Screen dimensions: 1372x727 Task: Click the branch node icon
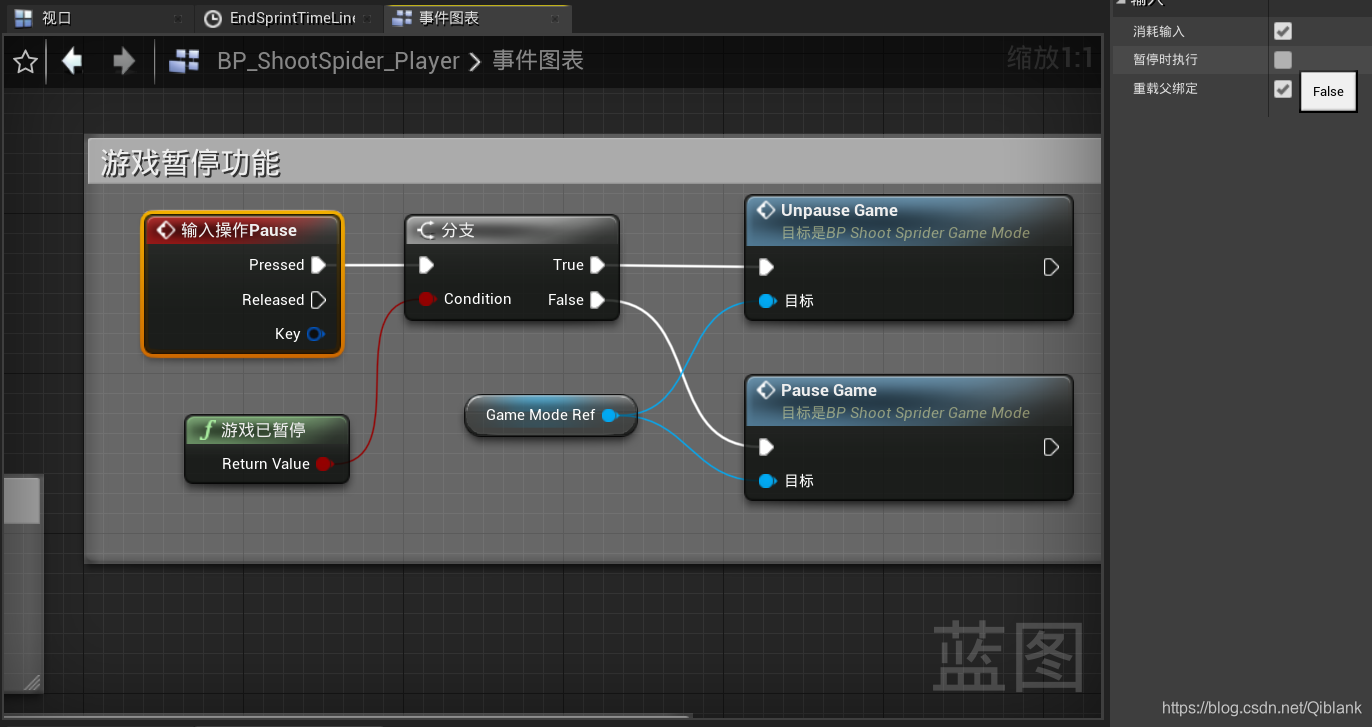(426, 230)
